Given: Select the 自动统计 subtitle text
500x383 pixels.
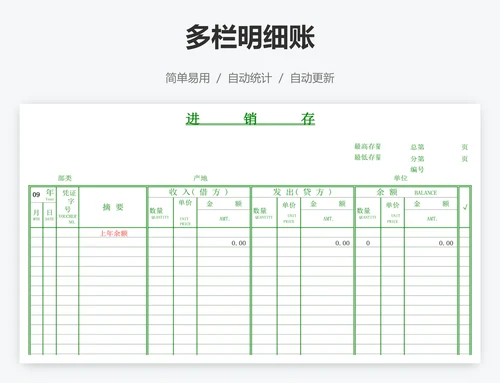Looking at the screenshot, I should (x=250, y=78).
